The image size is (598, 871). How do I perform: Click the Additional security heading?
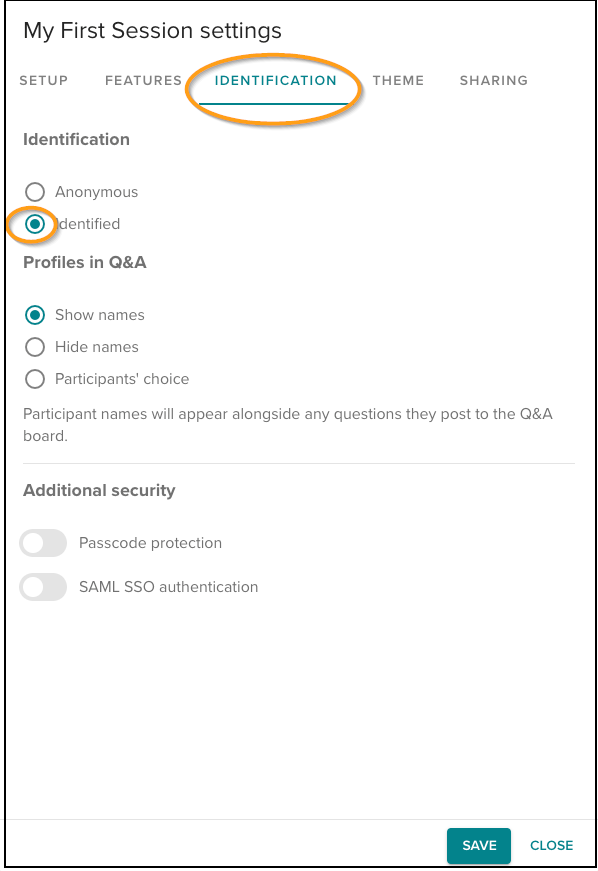[99, 490]
